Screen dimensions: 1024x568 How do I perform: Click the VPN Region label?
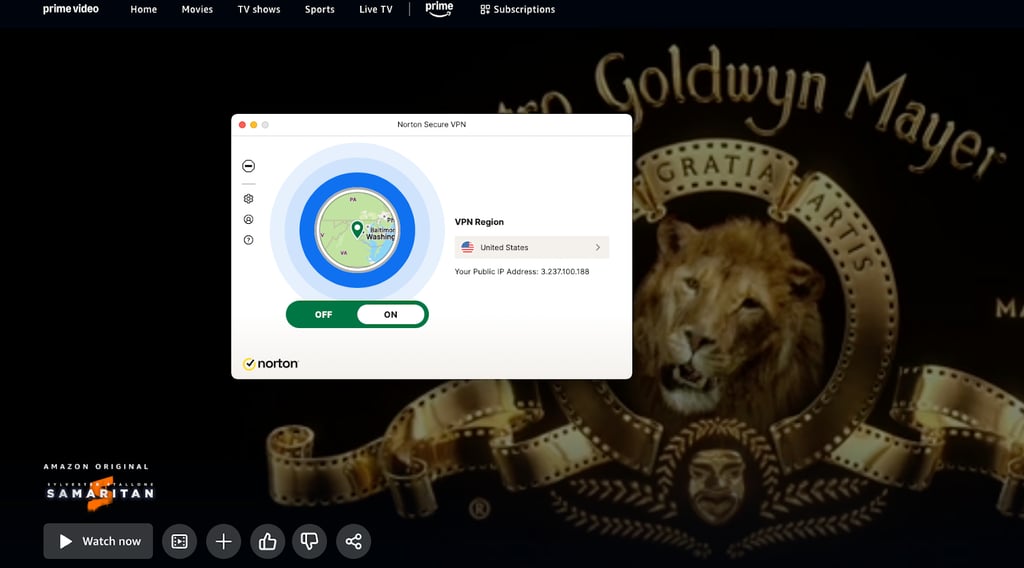(x=479, y=222)
